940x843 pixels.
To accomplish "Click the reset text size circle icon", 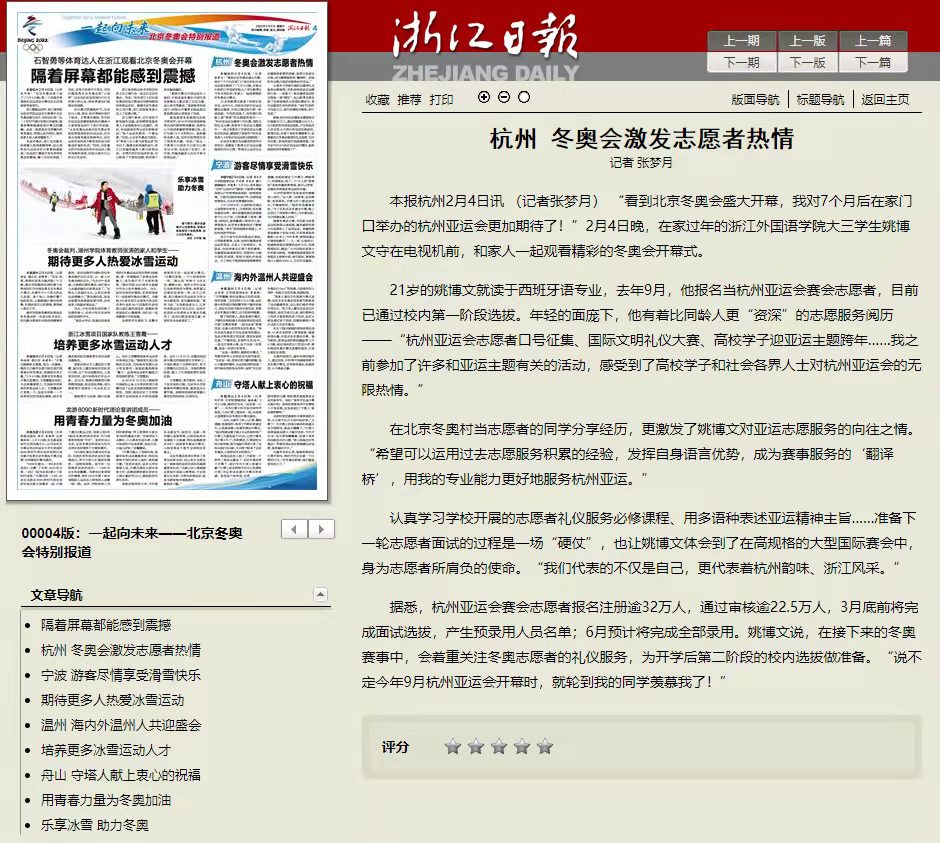I will [x=524, y=97].
